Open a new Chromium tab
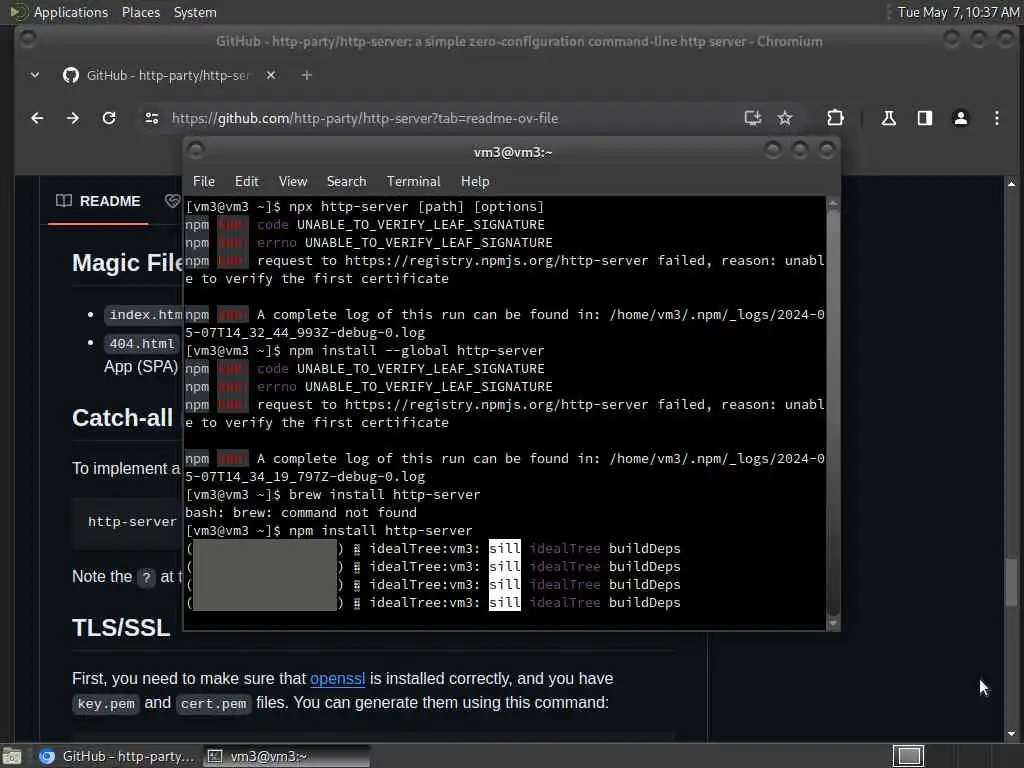Viewport: 1024px width, 768px height. 306,75
